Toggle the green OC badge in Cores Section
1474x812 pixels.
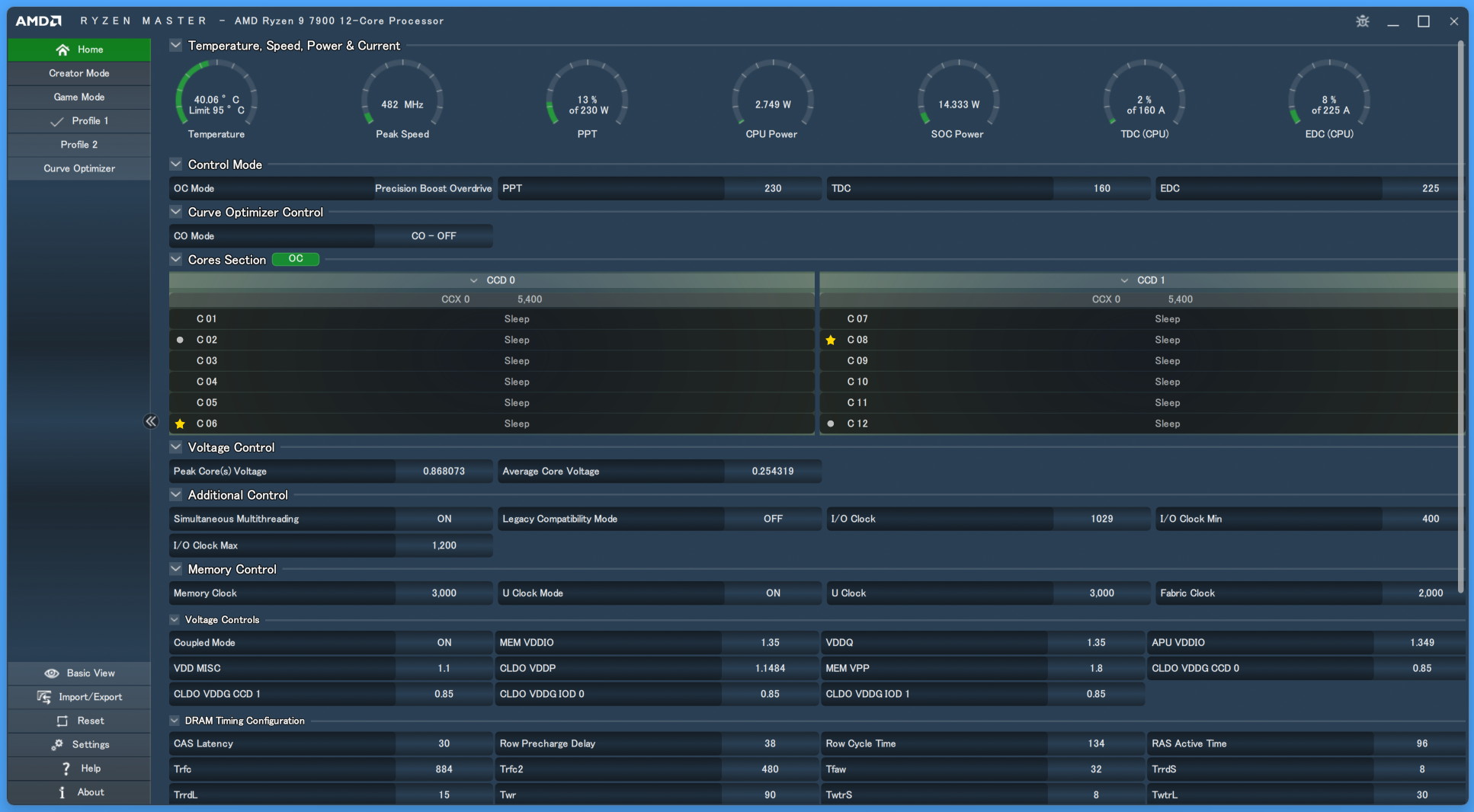[296, 259]
